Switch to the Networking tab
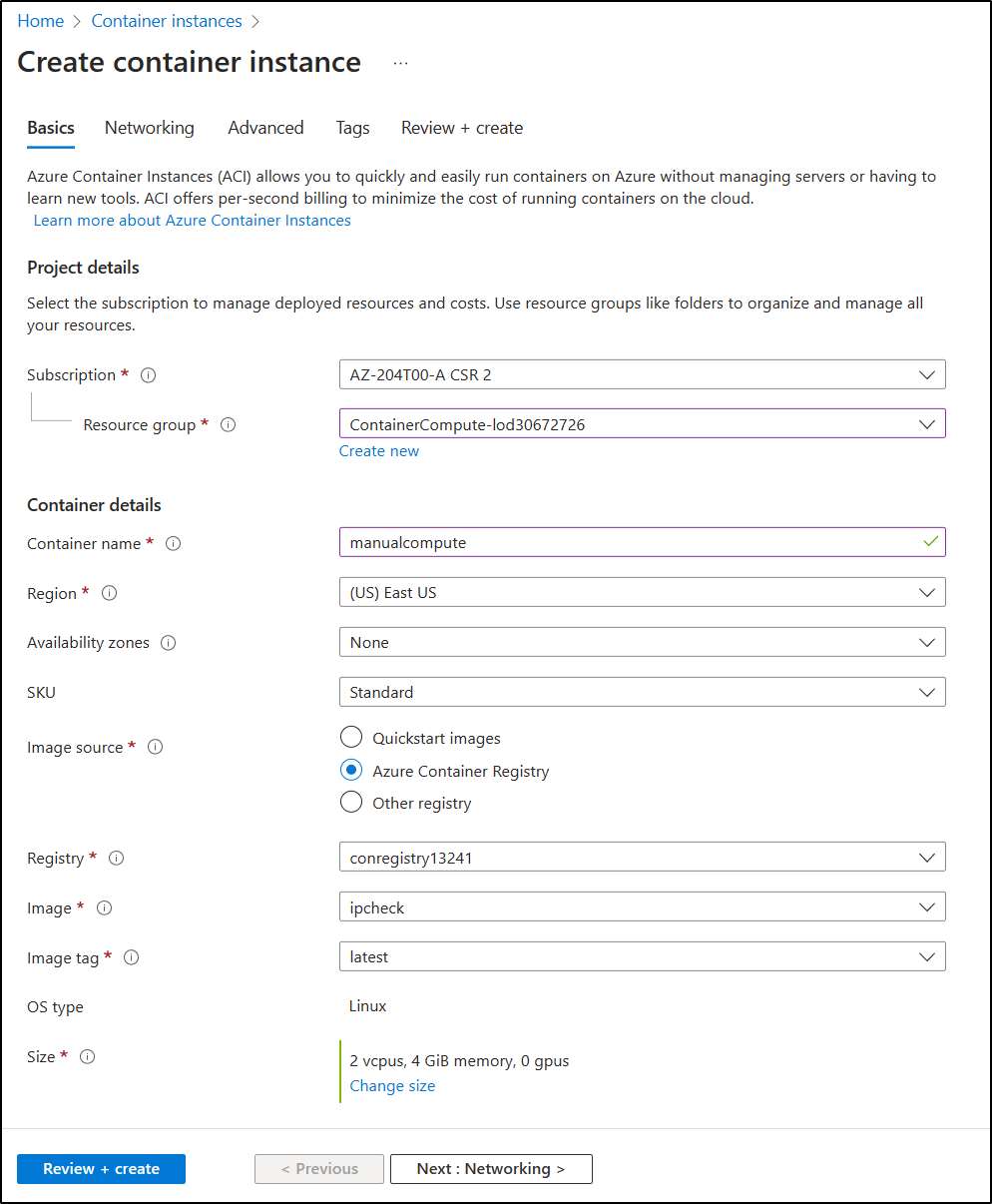This screenshot has width=992, height=1204. [149, 128]
